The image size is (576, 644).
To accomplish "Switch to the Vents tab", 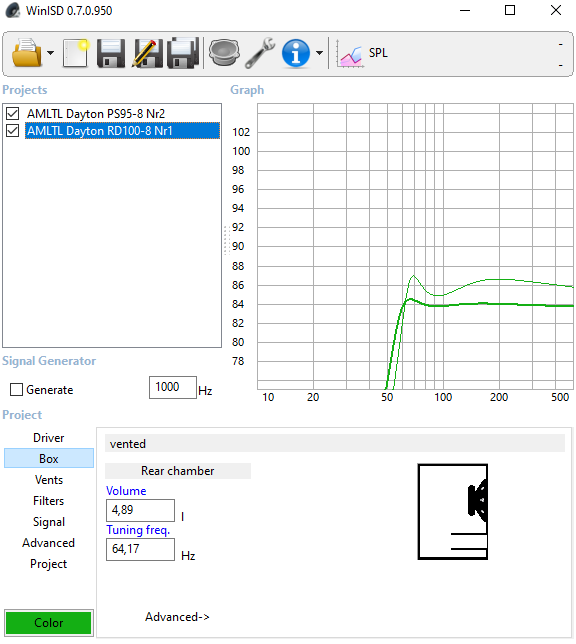I will click(x=49, y=480).
